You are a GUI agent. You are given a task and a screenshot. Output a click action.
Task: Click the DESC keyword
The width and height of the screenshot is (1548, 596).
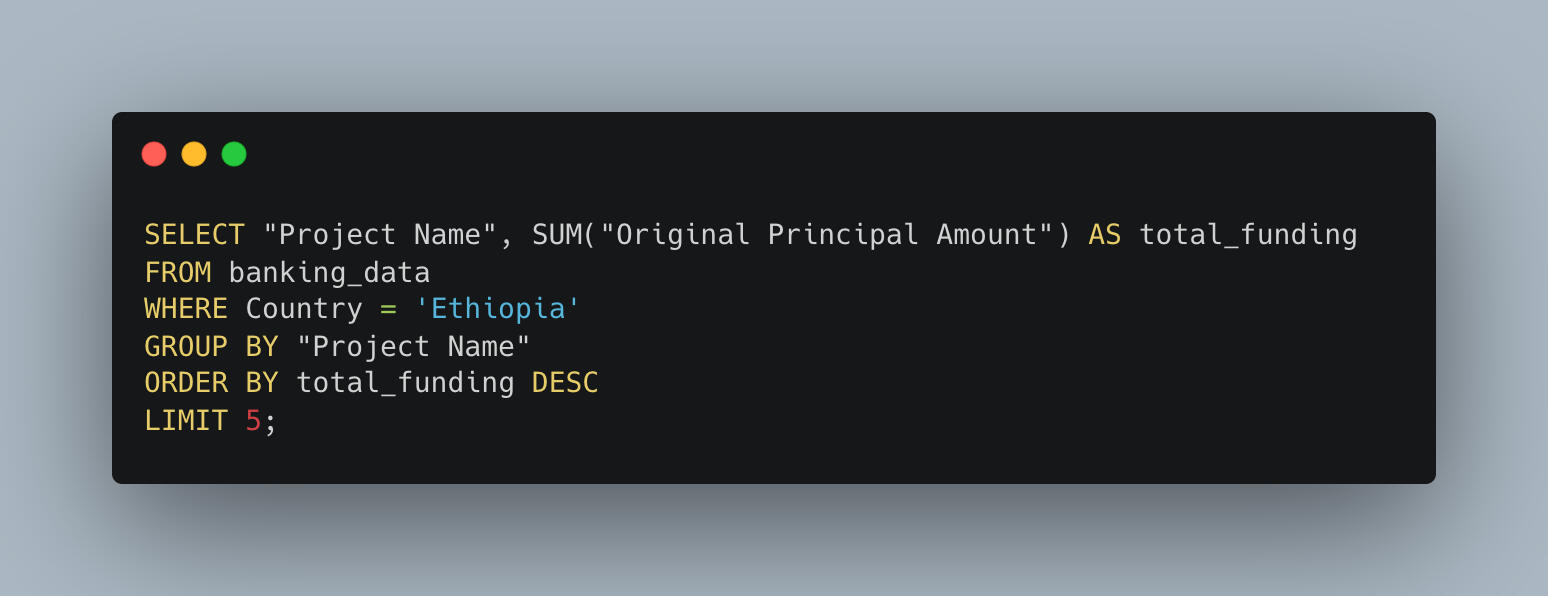click(565, 384)
